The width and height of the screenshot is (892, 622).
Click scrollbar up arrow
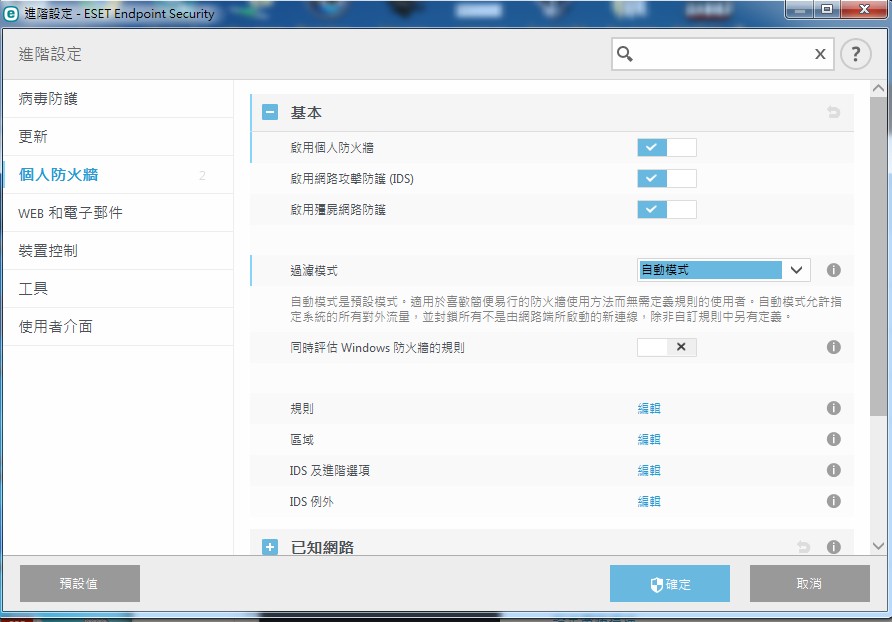click(x=878, y=88)
